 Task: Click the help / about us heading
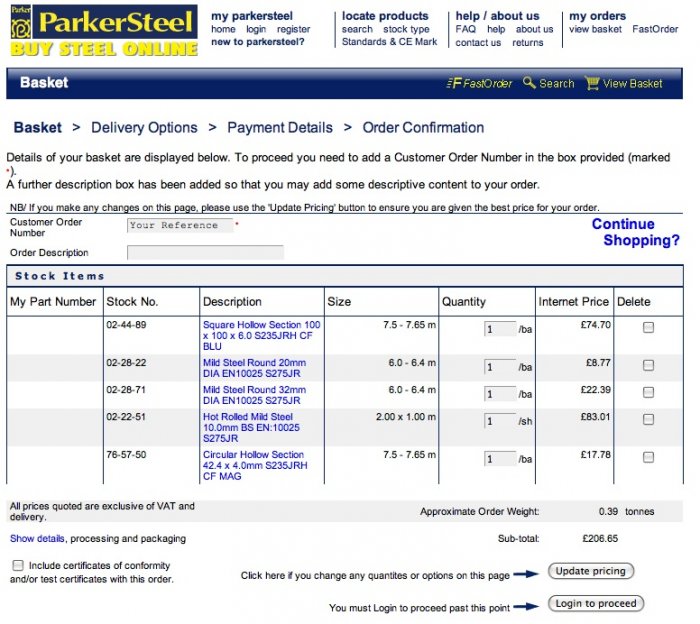pos(497,16)
